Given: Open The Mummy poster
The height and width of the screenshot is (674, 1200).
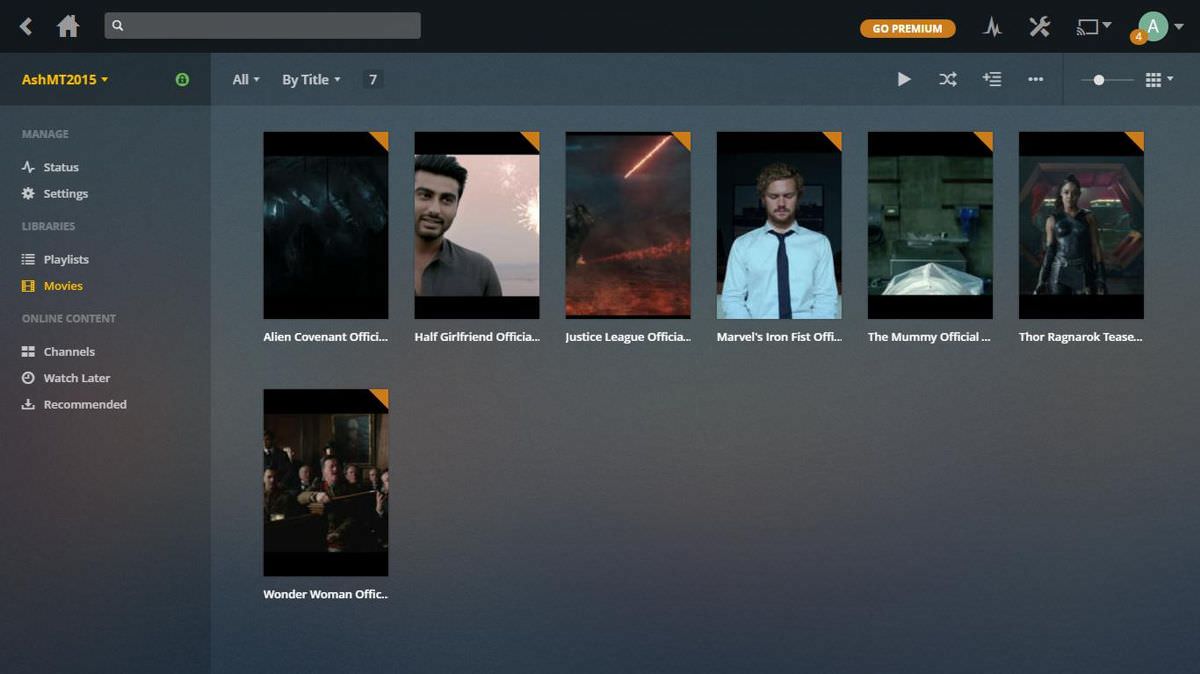Looking at the screenshot, I should (x=930, y=225).
